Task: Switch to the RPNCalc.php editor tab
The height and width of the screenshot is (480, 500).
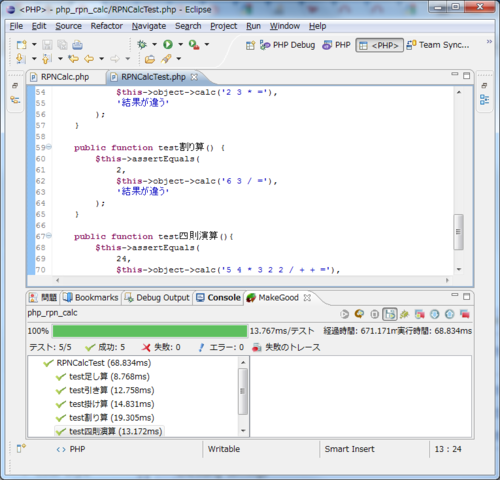Action: 65,77
